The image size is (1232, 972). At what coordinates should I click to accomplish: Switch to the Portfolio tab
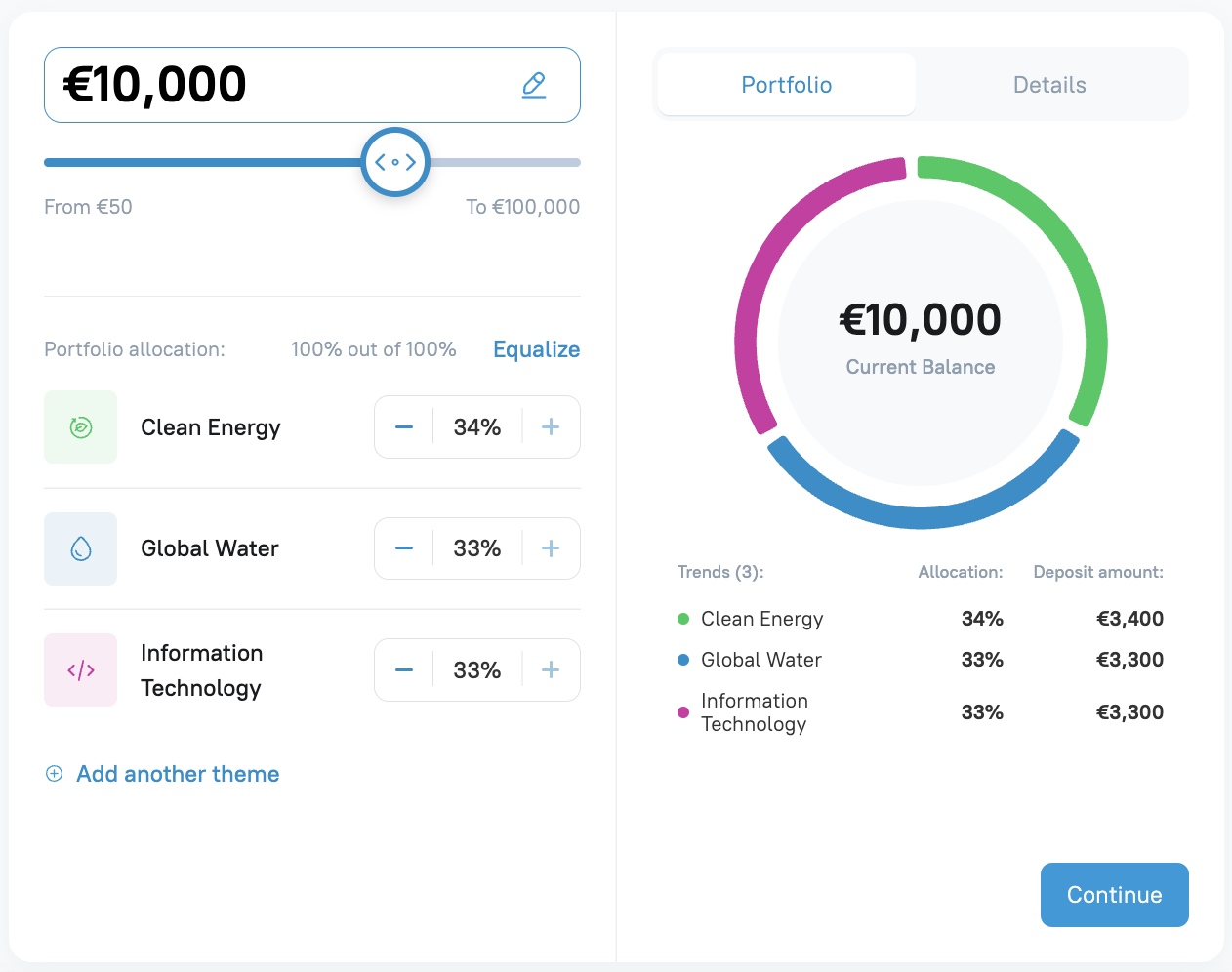point(787,85)
